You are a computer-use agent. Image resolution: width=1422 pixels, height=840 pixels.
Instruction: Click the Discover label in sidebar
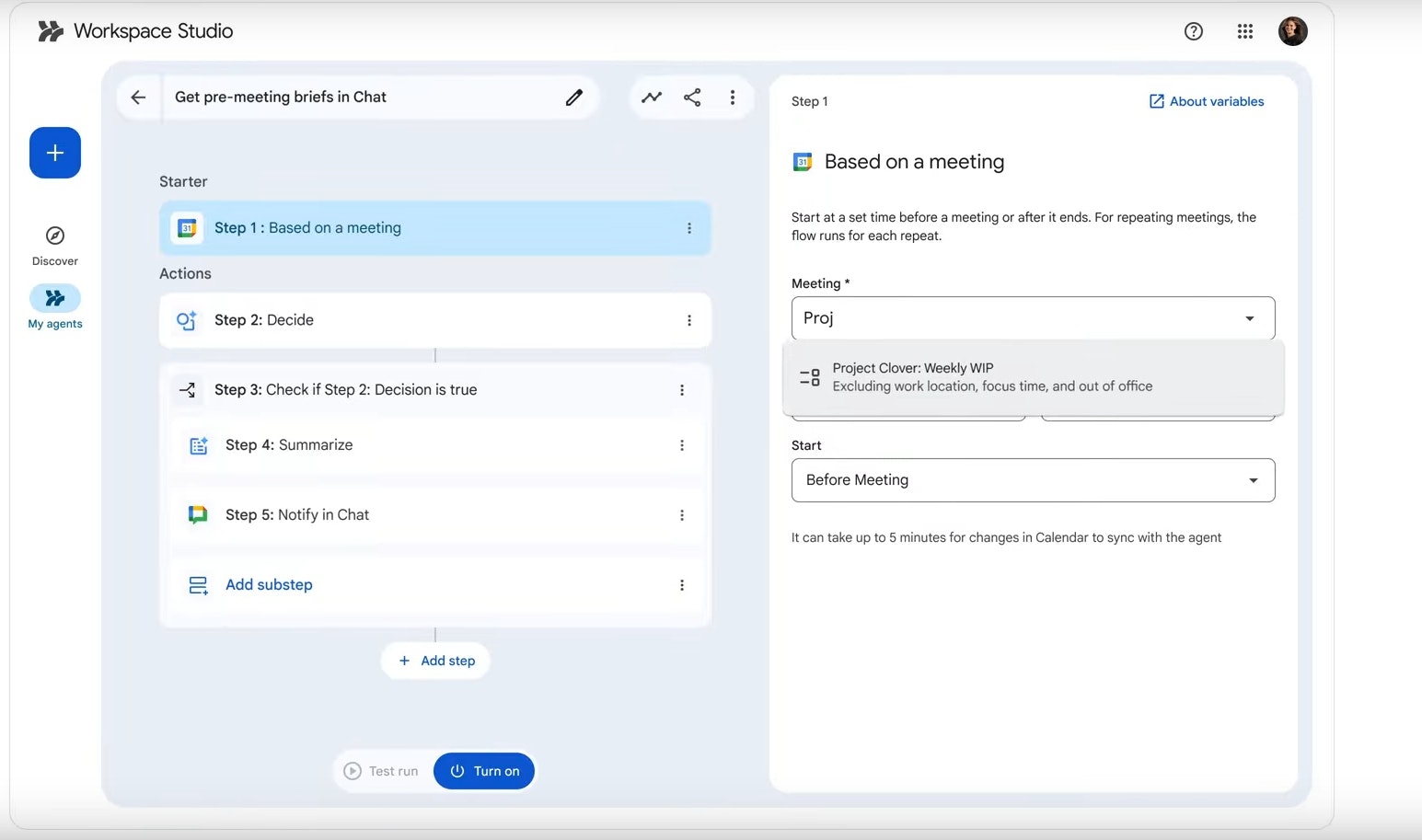(55, 261)
